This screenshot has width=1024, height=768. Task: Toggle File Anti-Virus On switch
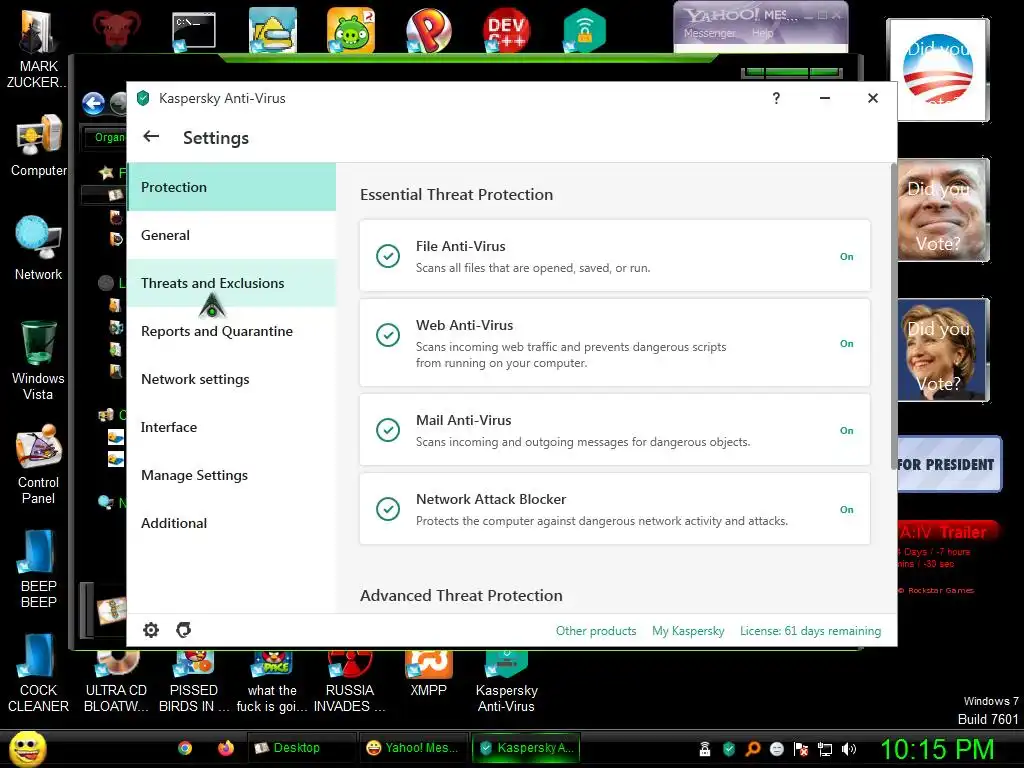tap(846, 257)
